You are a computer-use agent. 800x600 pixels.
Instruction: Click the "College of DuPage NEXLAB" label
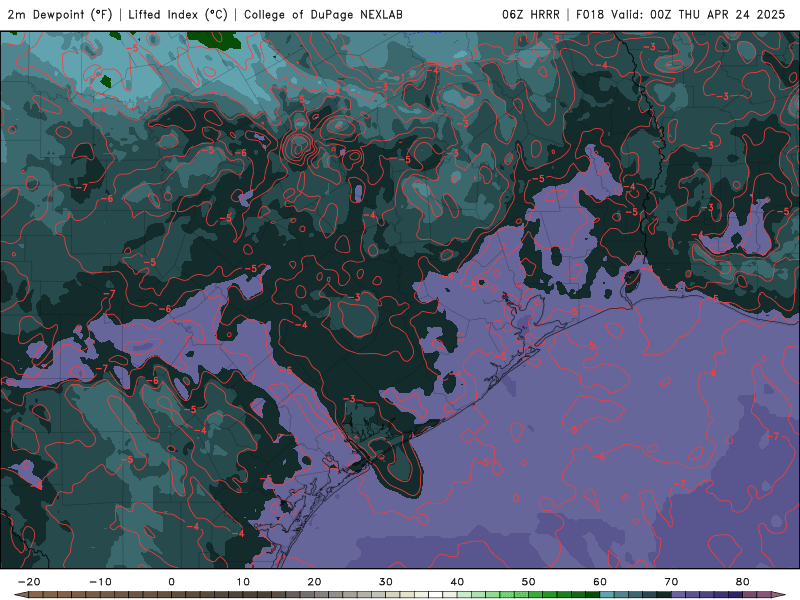(x=323, y=14)
